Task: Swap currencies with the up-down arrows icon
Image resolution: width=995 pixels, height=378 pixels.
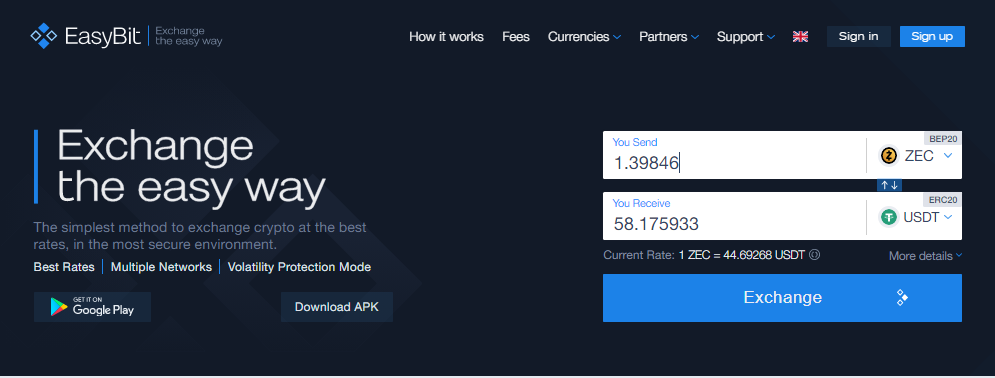Action: [889, 185]
